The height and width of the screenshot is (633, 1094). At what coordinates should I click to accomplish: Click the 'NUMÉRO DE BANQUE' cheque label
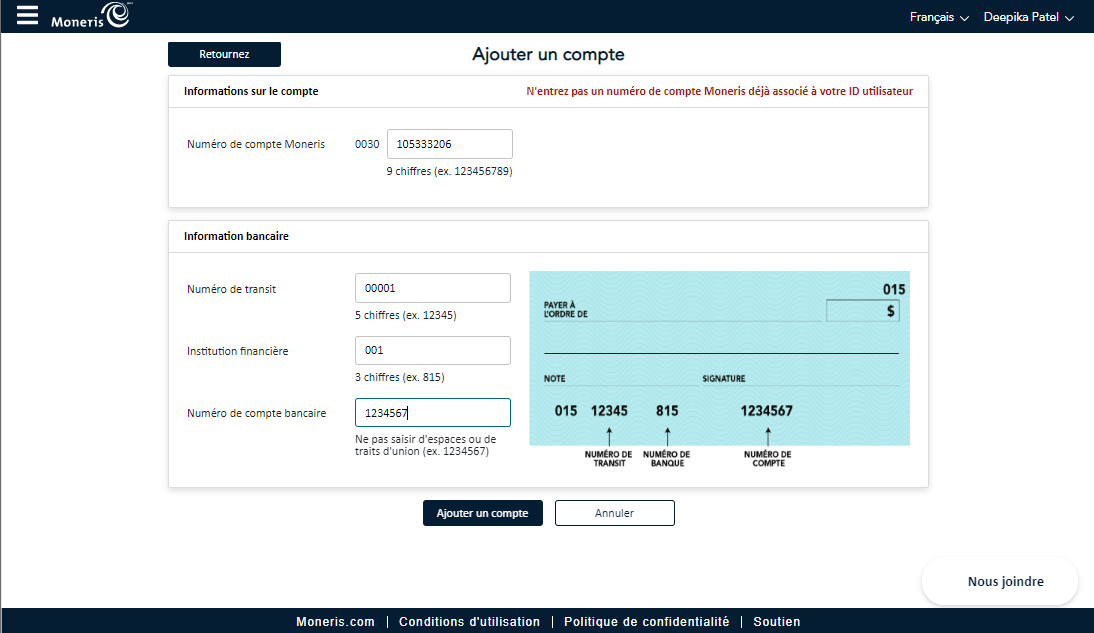click(x=666, y=459)
